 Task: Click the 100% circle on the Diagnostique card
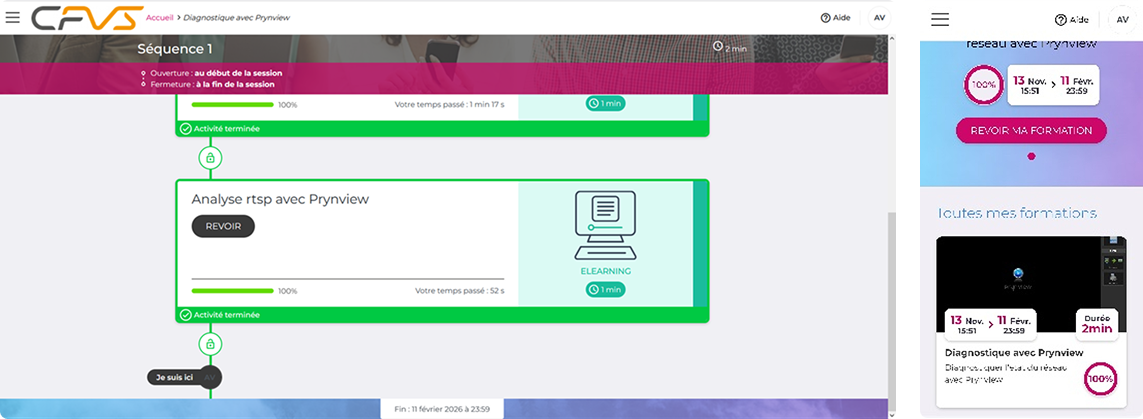(1100, 379)
